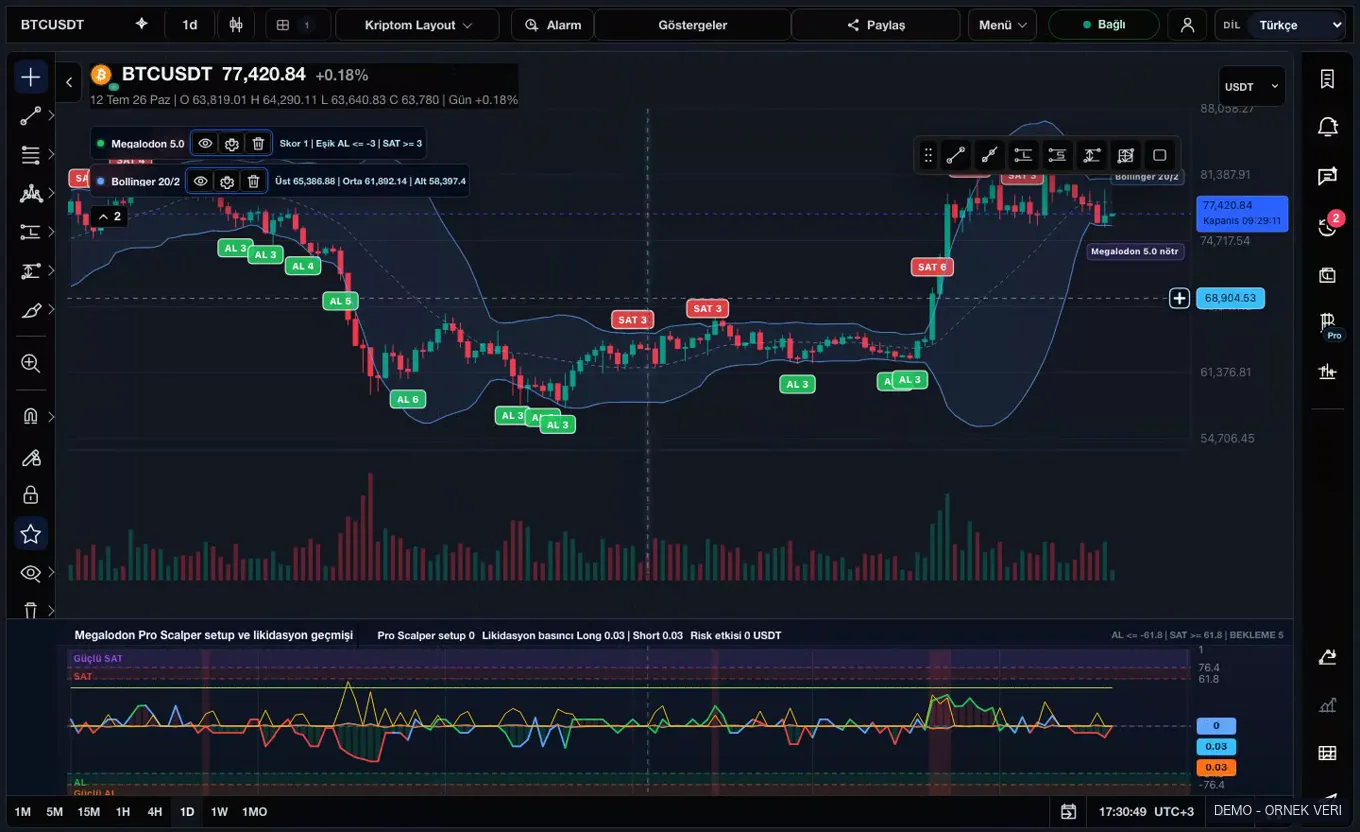
Task: Select price range tool in floating toolbar
Action: coord(1092,155)
